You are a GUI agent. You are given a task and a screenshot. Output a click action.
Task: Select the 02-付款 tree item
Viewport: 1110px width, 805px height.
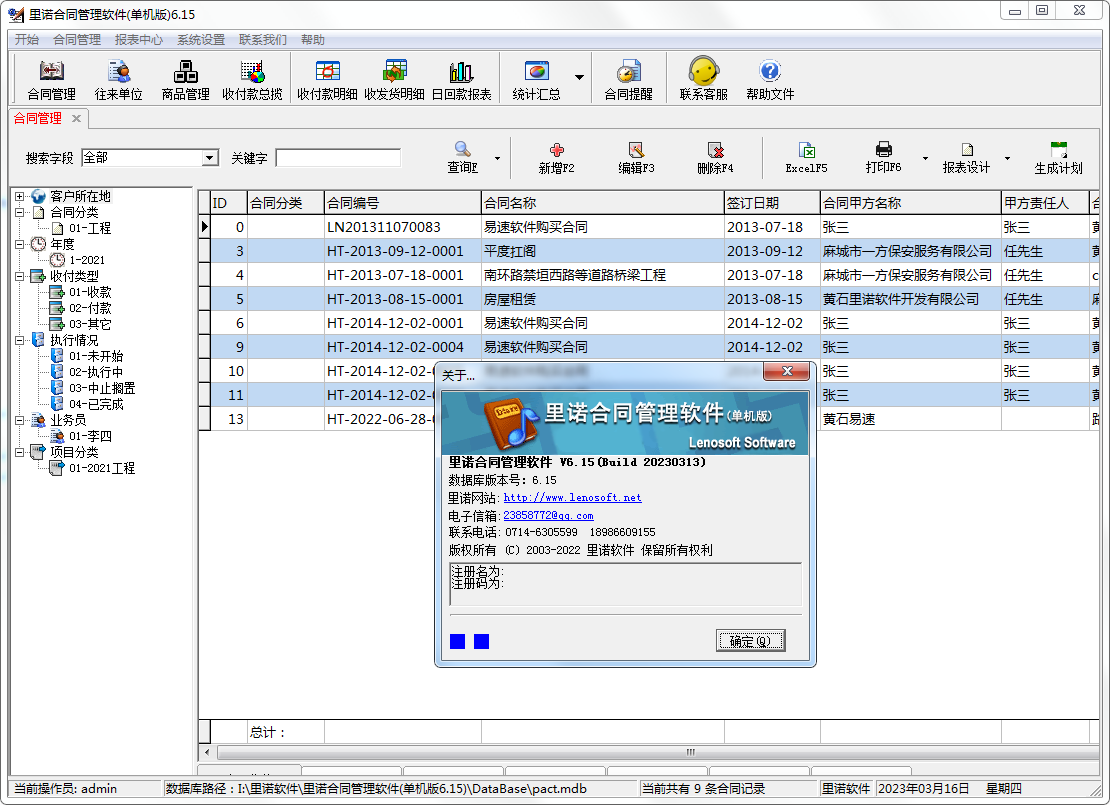point(90,308)
